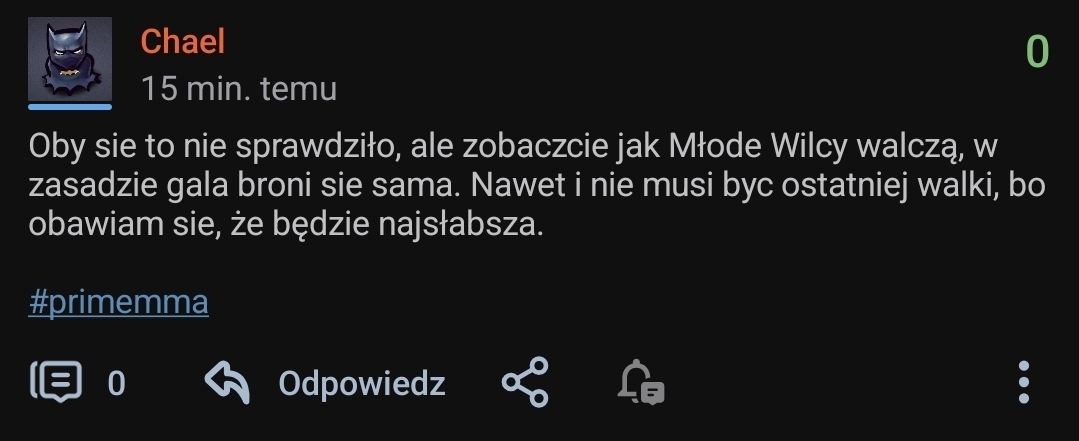
Task: Click the post line starting 'Oby sie to'
Action: 513,147
